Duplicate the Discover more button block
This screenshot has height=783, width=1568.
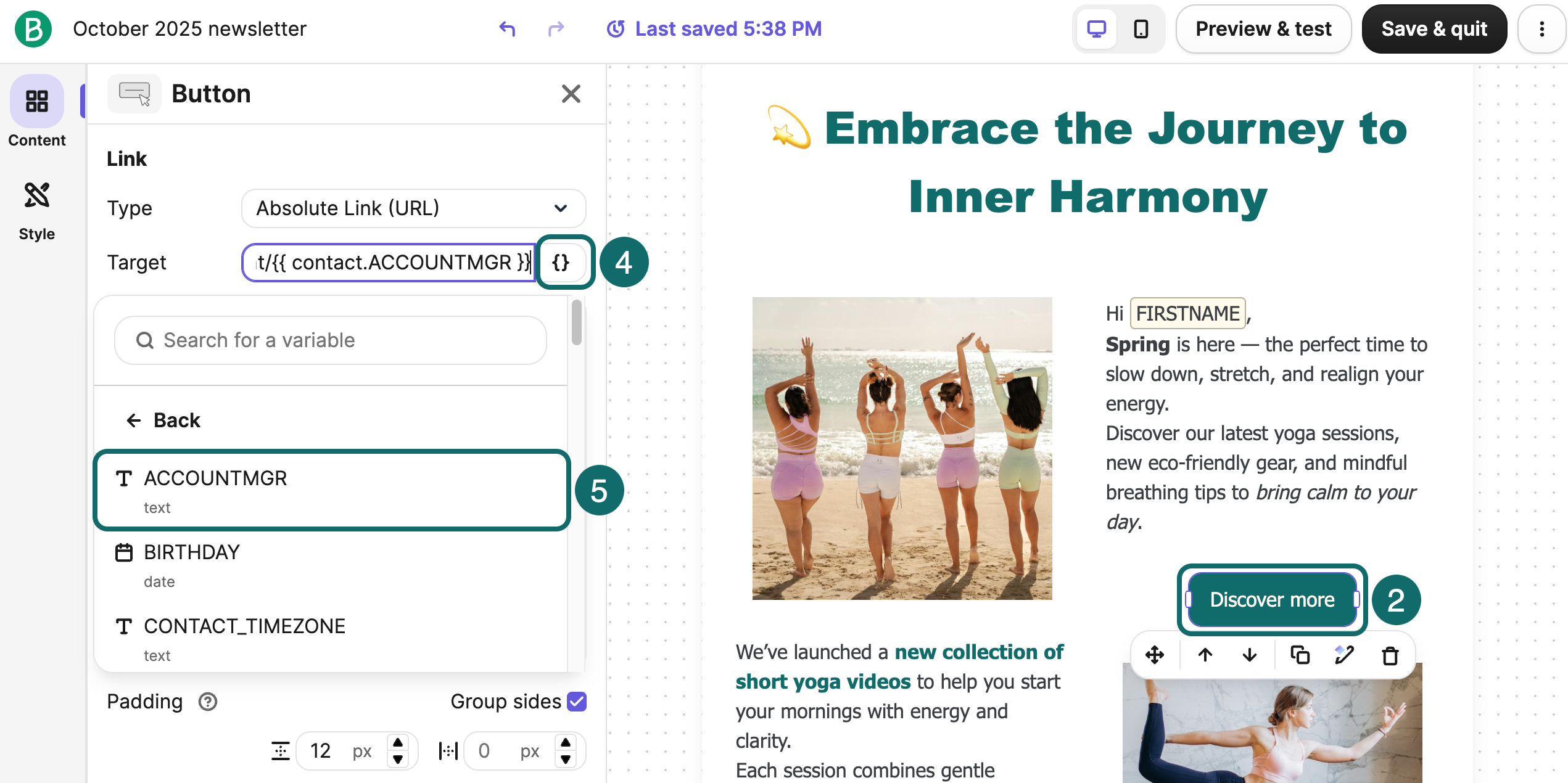[1299, 655]
